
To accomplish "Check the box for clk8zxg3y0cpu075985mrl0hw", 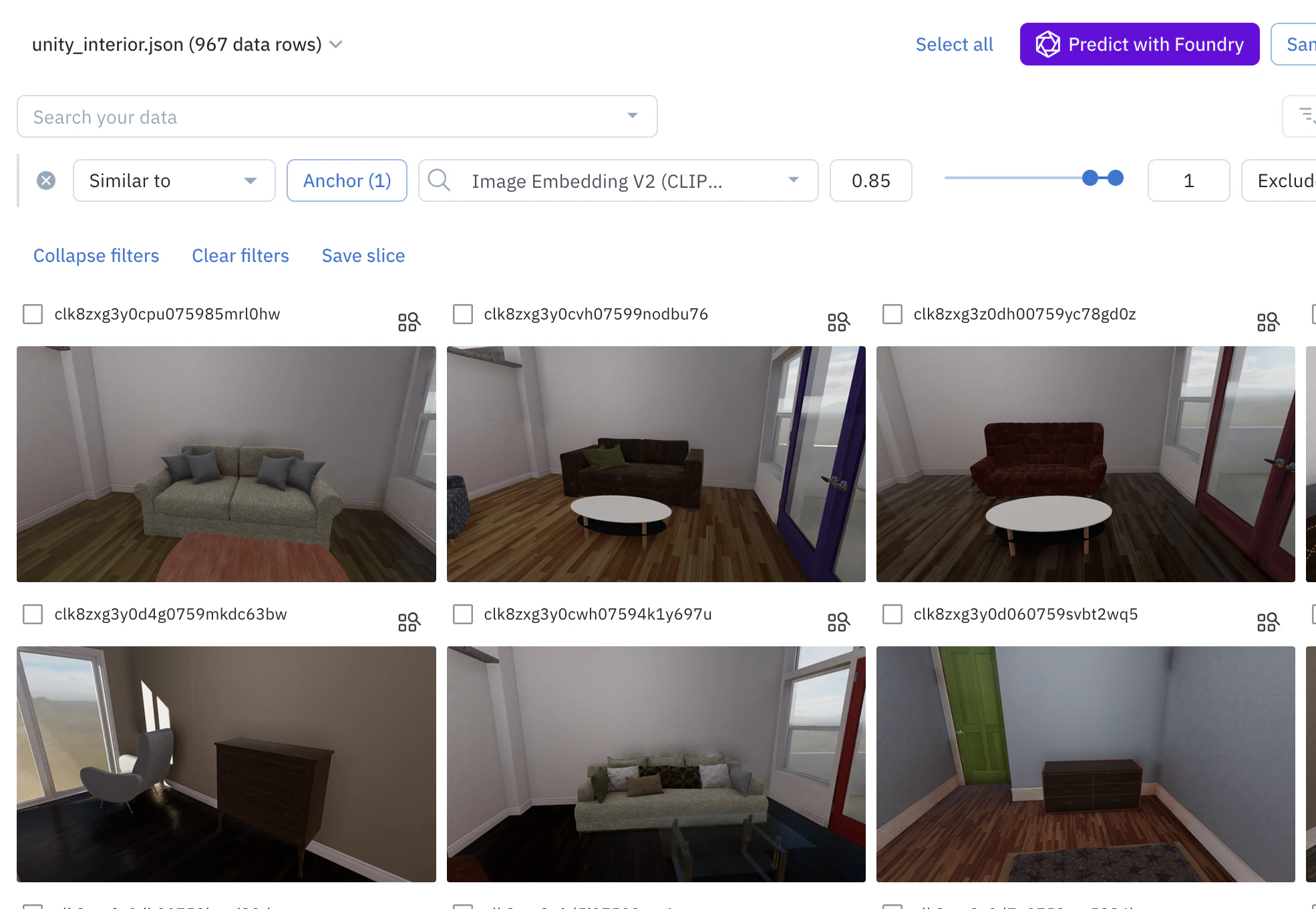I will pos(33,314).
